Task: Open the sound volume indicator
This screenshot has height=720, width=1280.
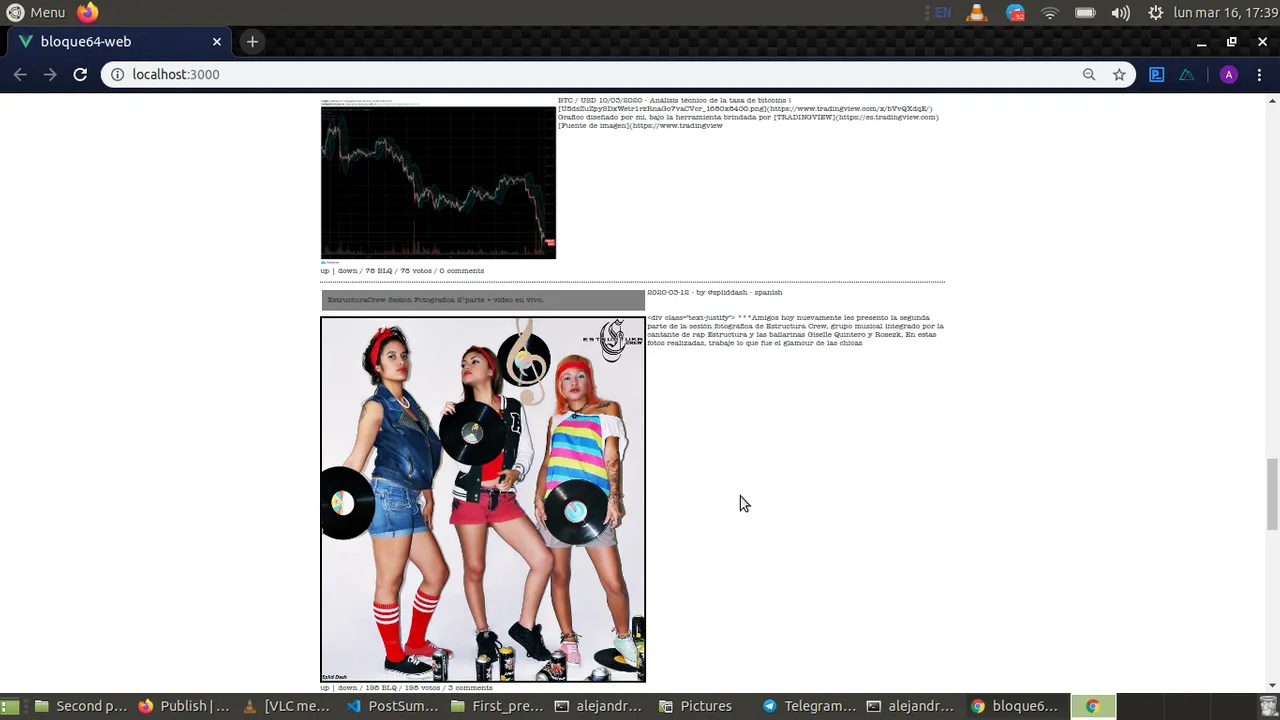Action: (1121, 13)
